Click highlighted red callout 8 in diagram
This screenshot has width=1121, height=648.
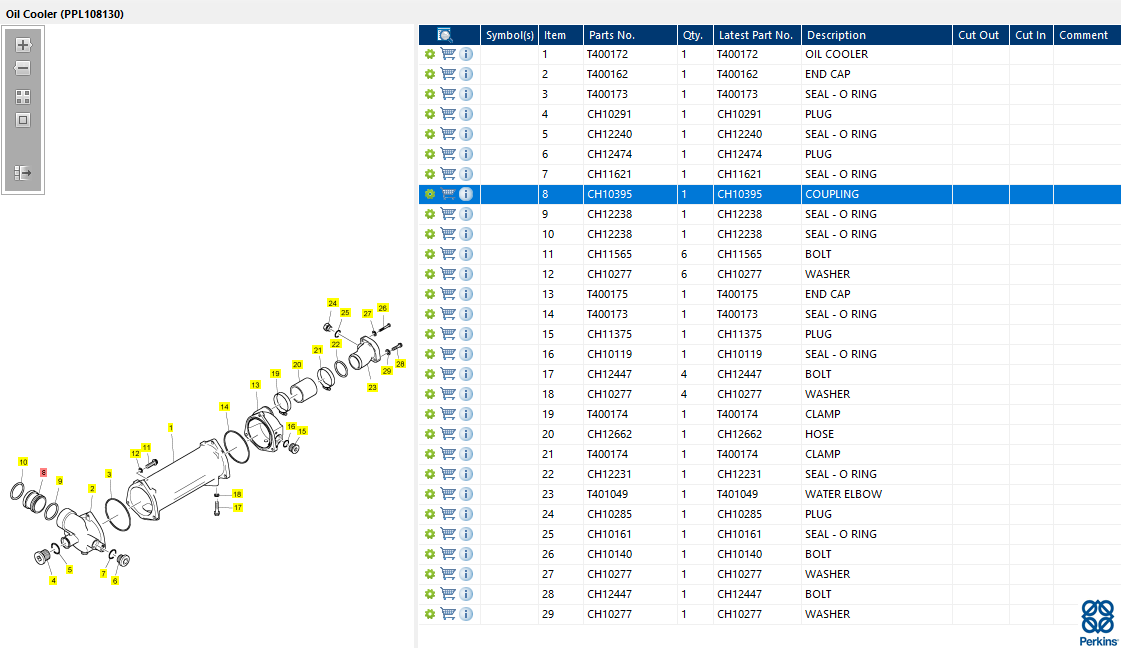click(x=44, y=473)
